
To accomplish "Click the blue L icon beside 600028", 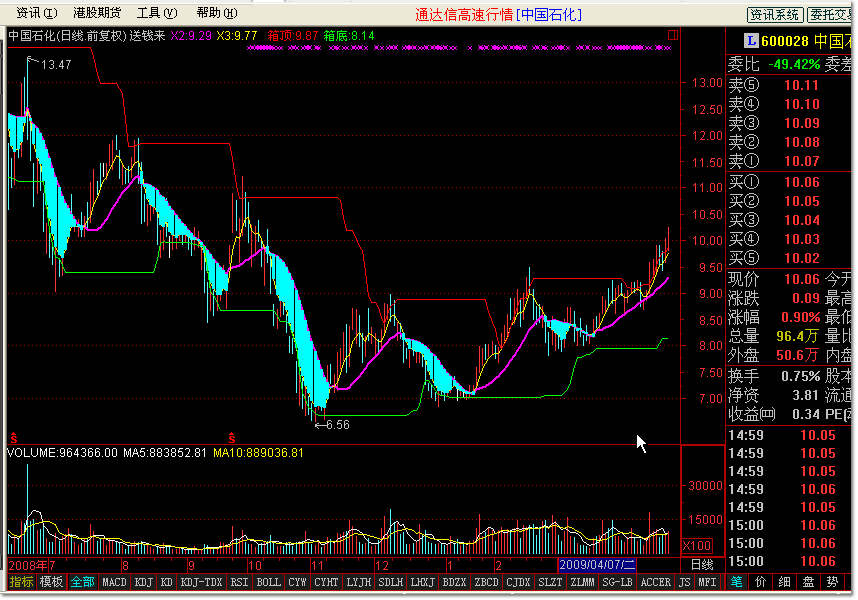I will click(751, 40).
